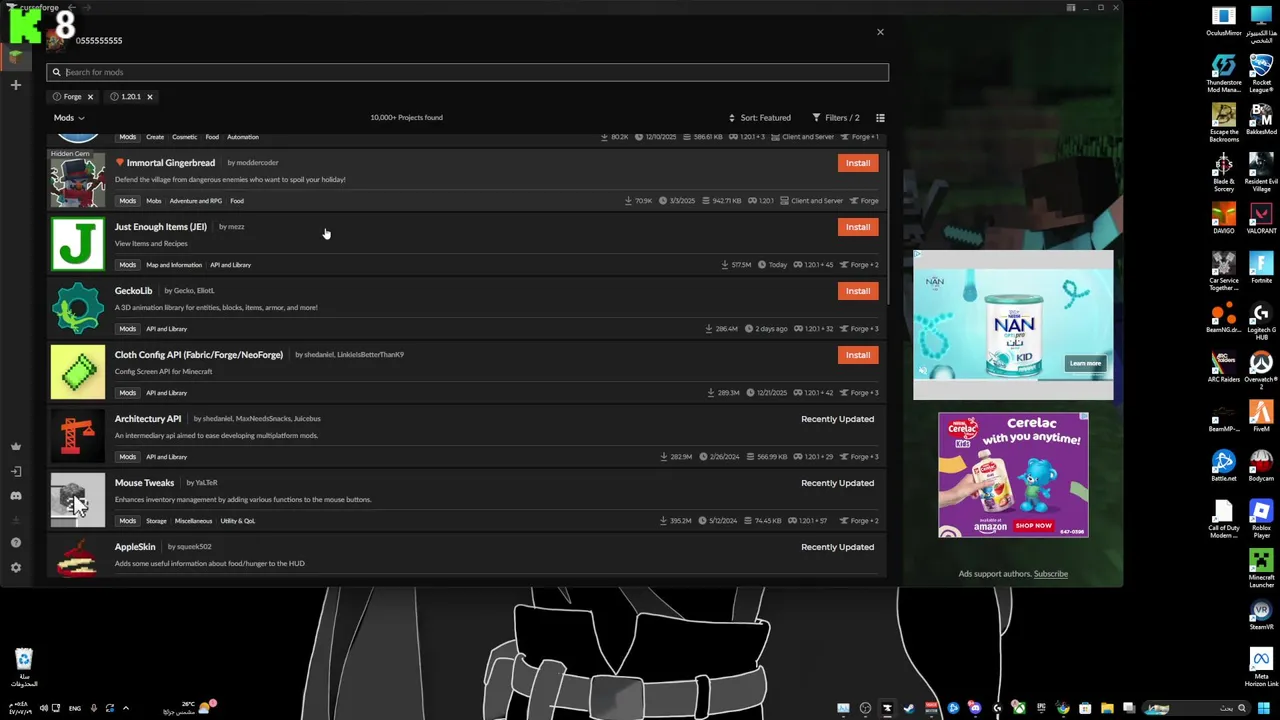Image resolution: width=1280 pixels, height=720 pixels.
Task: Open the help question mark icon
Action: tap(15, 543)
